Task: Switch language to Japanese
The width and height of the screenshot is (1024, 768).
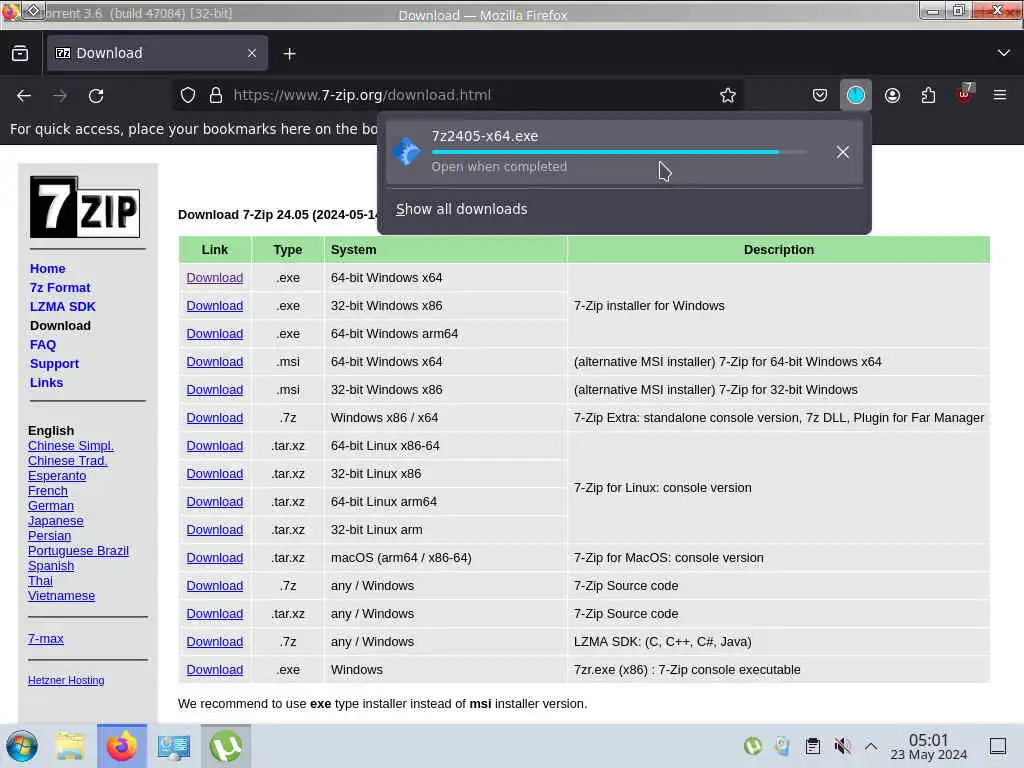Action: pyautogui.click(x=56, y=520)
